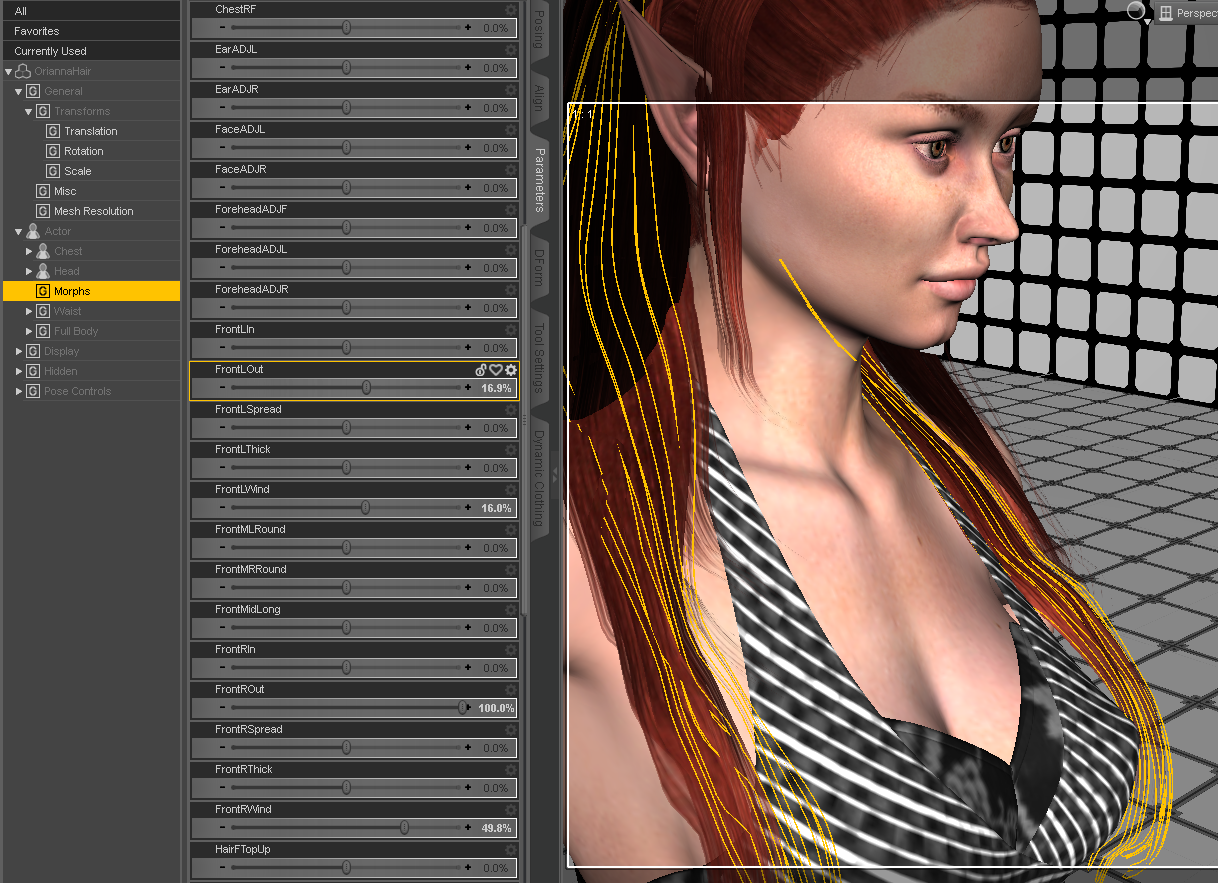Collapse the Actor group
The image size is (1218, 883).
[x=19, y=232]
